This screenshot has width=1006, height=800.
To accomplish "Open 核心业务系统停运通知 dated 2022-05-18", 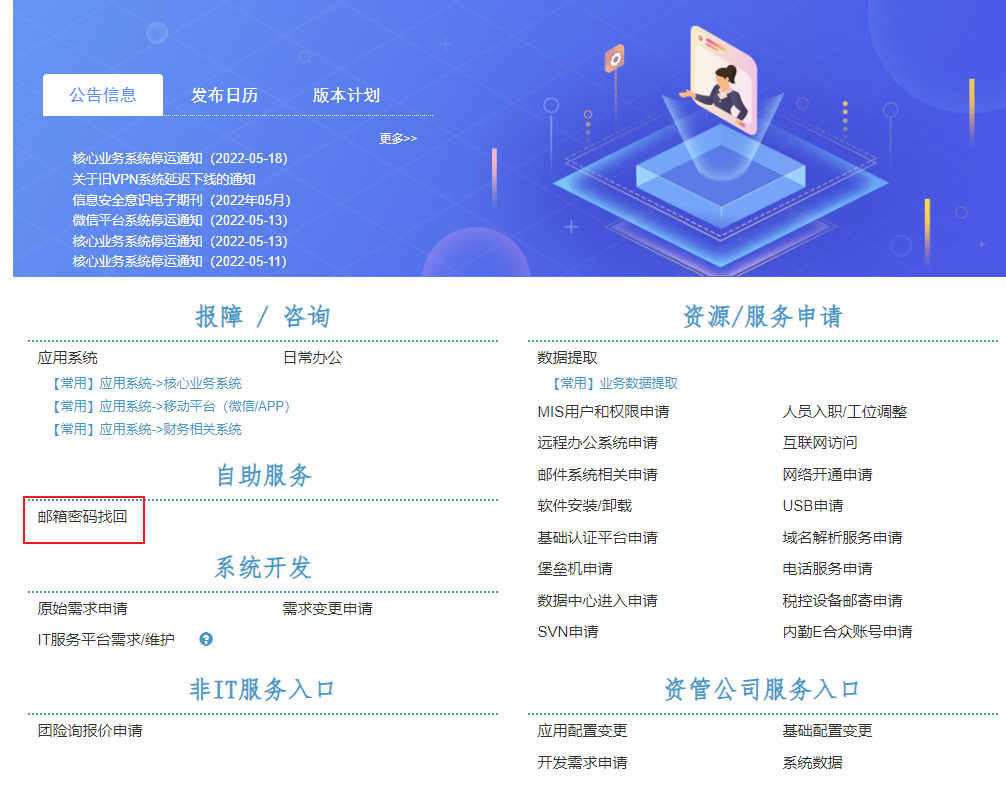I will 180,158.
